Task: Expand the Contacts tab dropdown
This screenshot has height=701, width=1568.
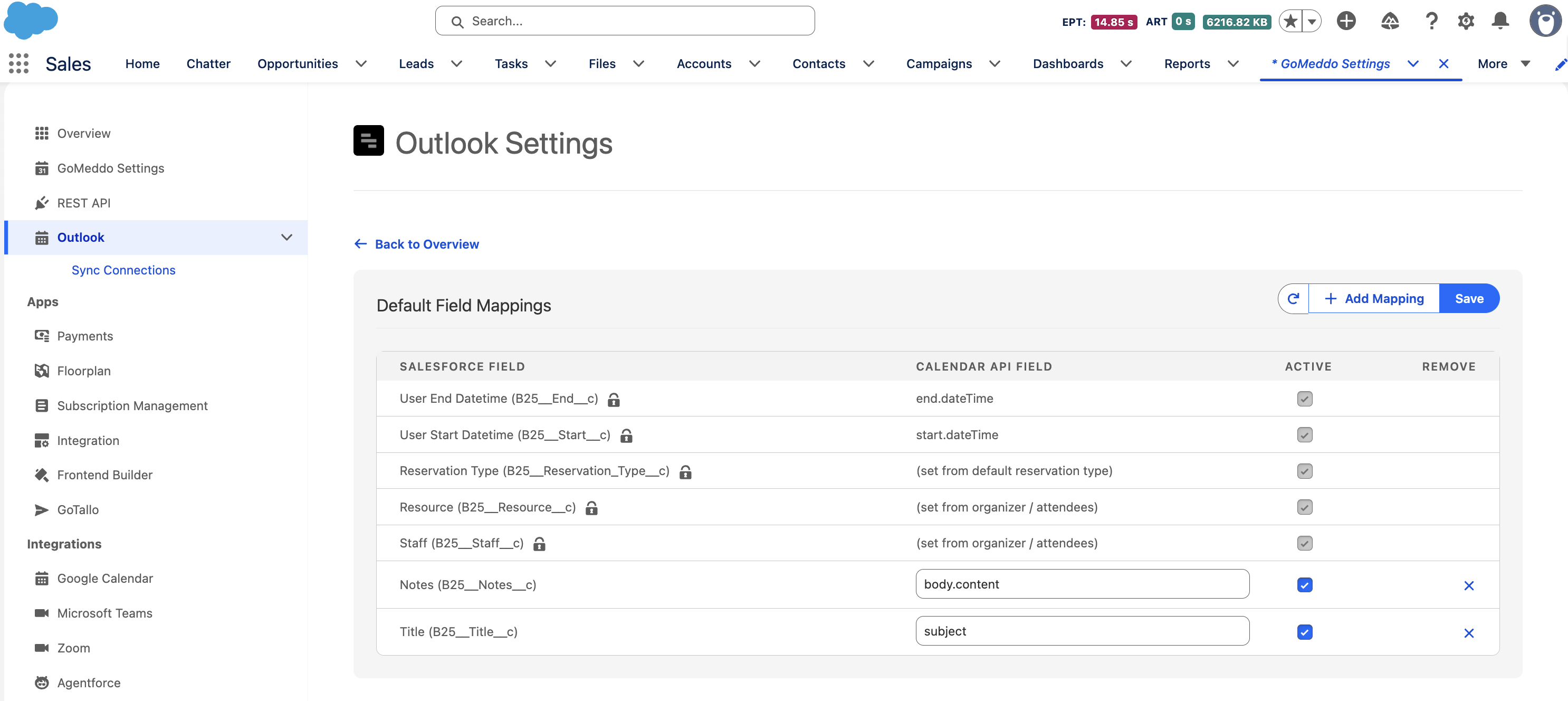Action: tap(868, 64)
